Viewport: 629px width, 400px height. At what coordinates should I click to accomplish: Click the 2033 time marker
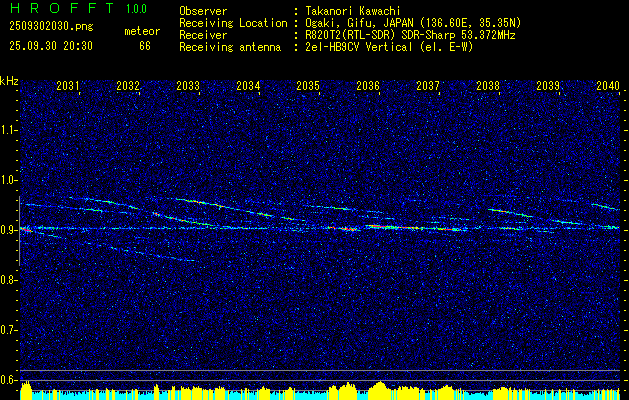coord(188,85)
